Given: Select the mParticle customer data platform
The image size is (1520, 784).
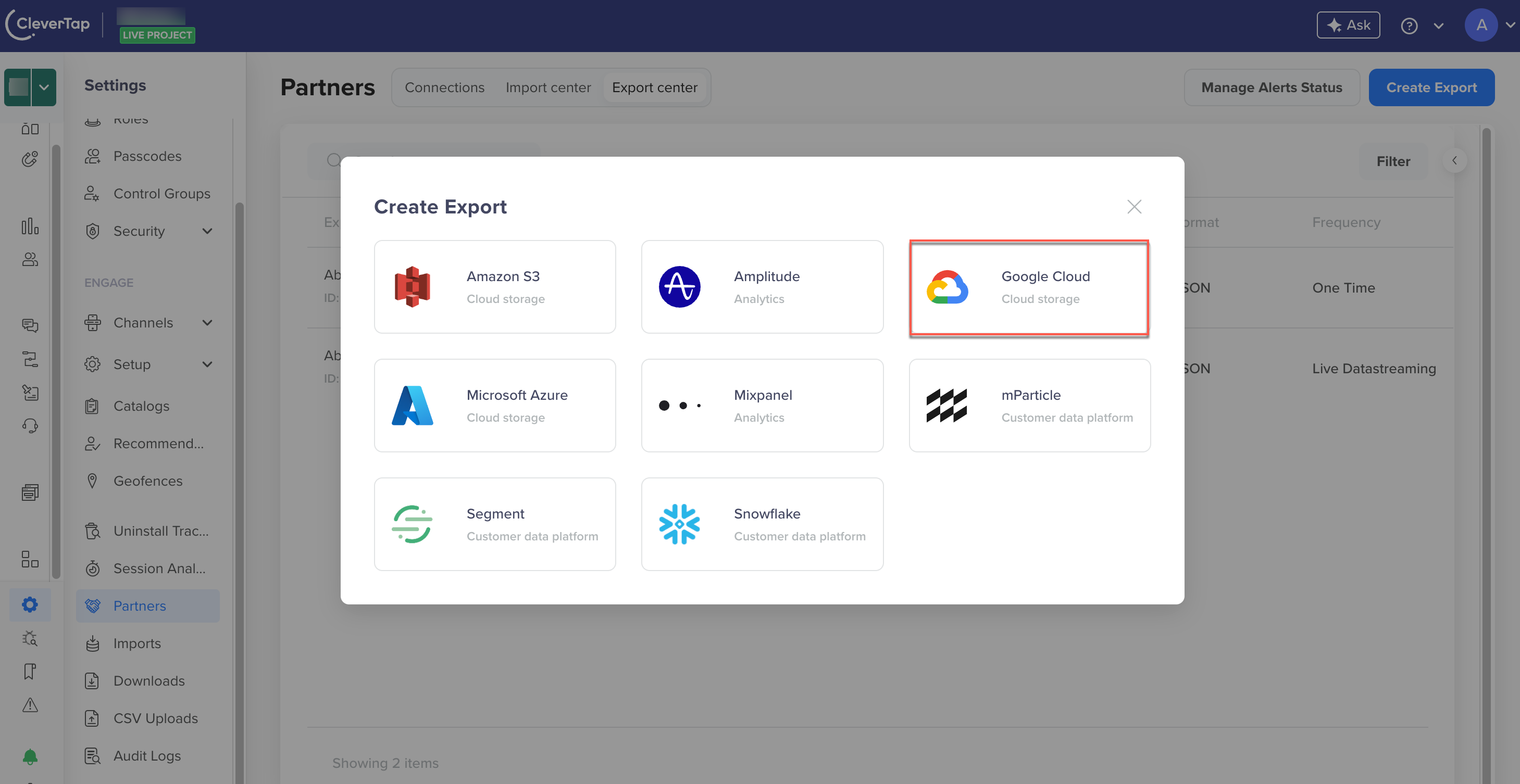Looking at the screenshot, I should 1029,405.
